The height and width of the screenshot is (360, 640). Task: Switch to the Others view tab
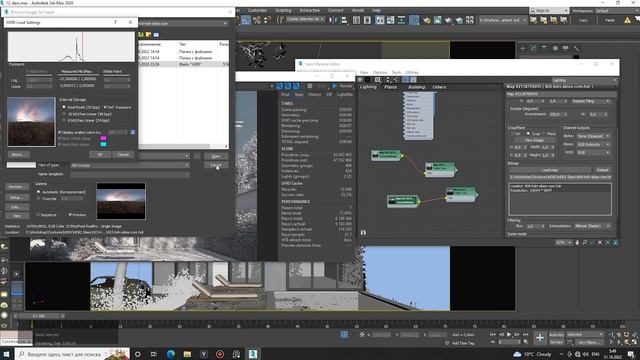[x=439, y=87]
